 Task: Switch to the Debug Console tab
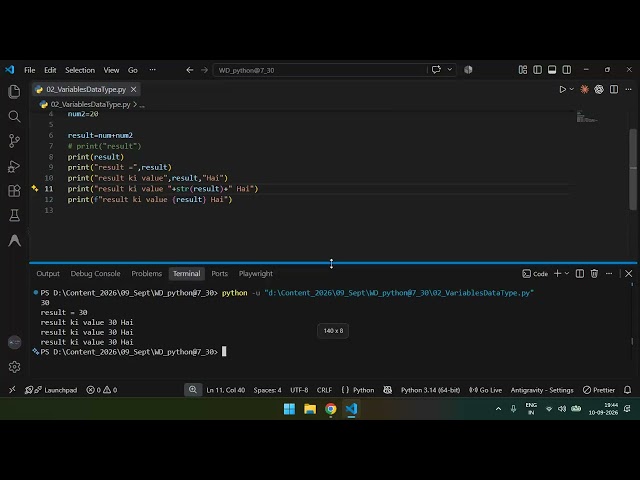pos(95,273)
